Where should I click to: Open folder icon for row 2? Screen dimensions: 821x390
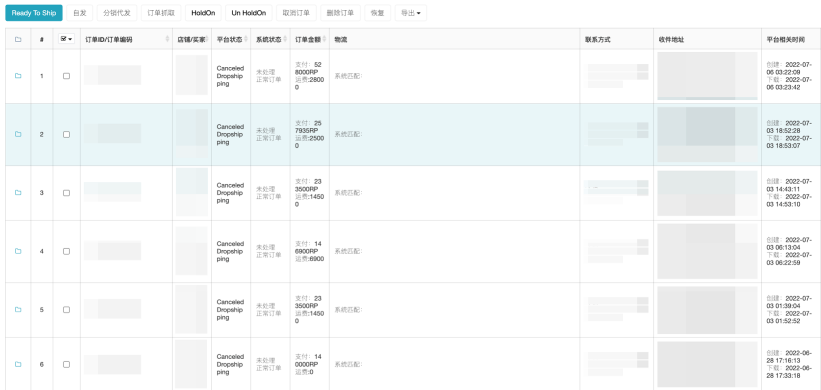pyautogui.click(x=18, y=135)
